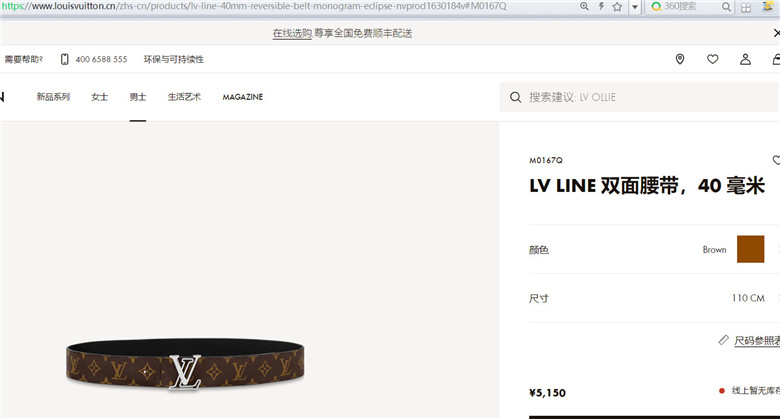Open the 男士 menu

pos(138,97)
